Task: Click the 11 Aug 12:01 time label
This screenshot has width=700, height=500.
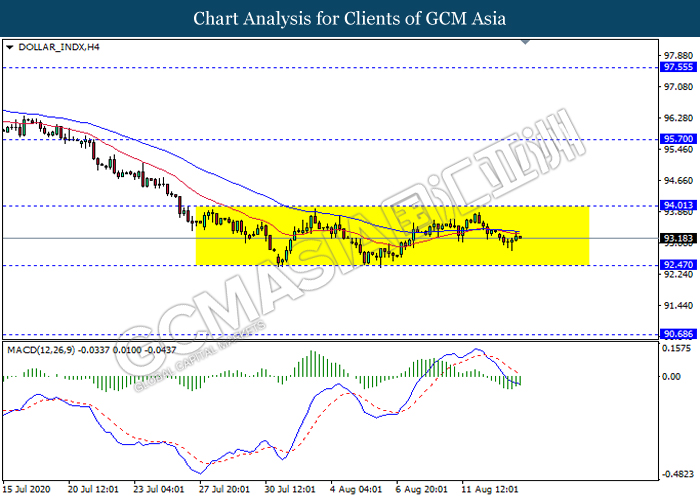Action: pyautogui.click(x=490, y=489)
